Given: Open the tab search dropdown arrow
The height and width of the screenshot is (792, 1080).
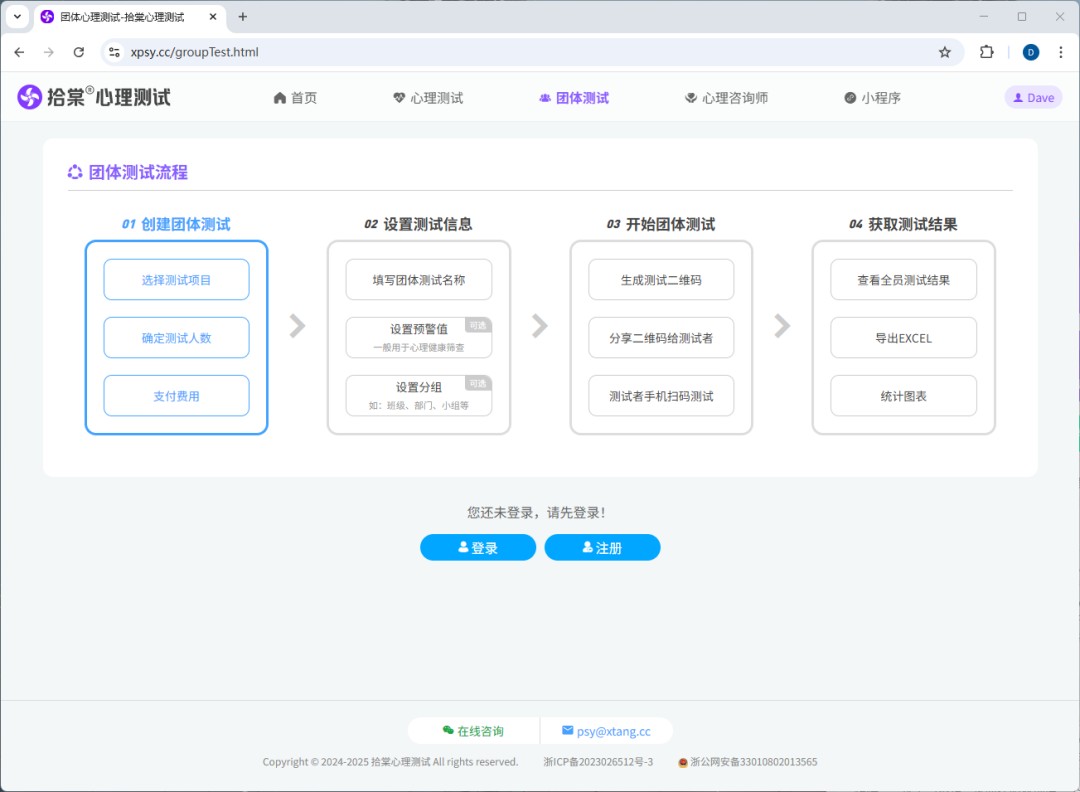Looking at the screenshot, I should tap(17, 17).
